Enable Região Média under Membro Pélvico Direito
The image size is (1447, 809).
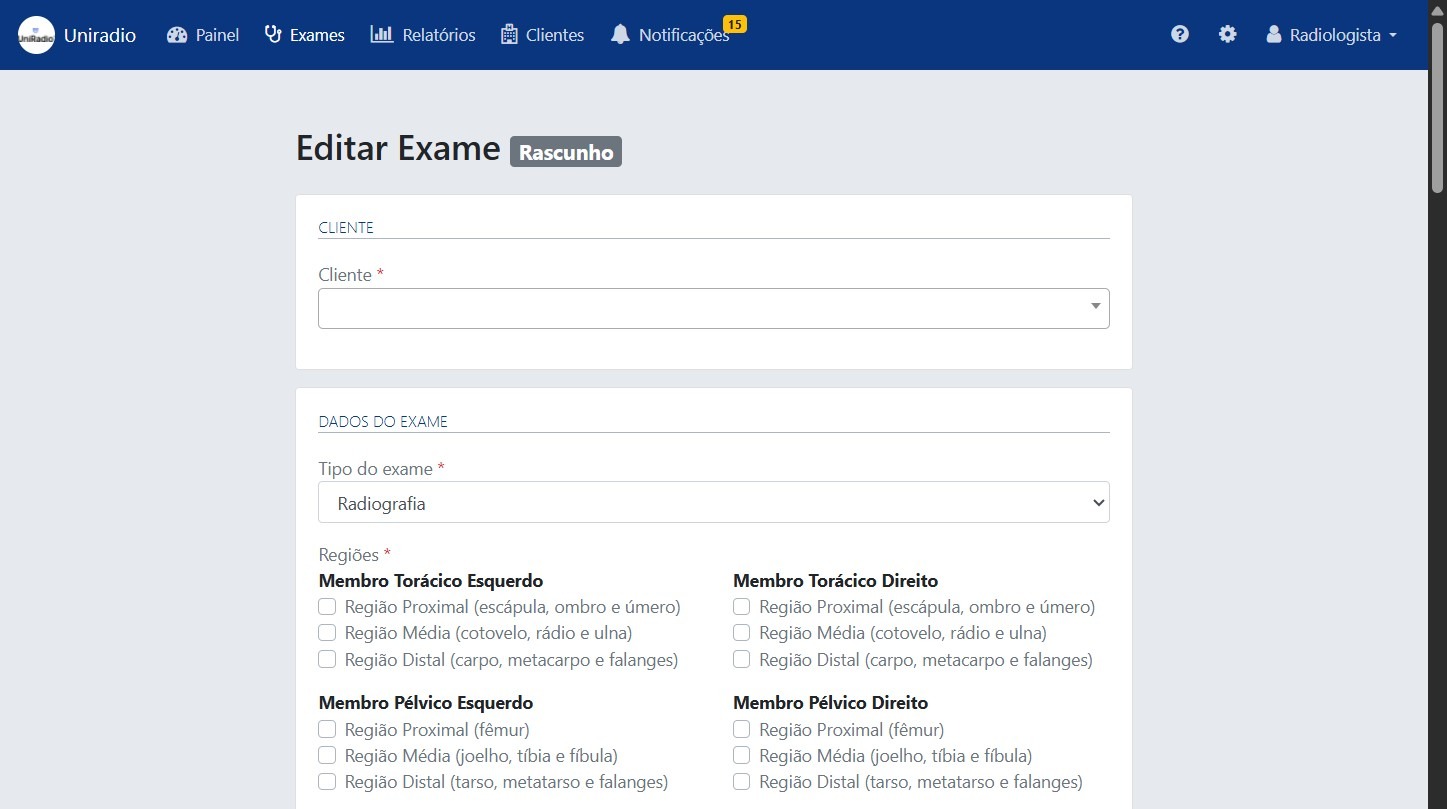(741, 755)
